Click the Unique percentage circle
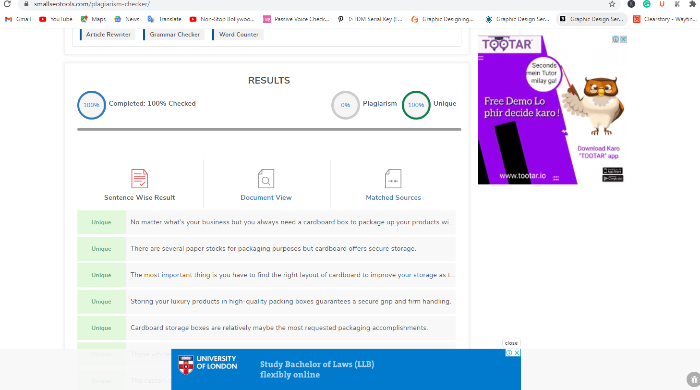Viewport: 700px width, 390px height. 416,105
